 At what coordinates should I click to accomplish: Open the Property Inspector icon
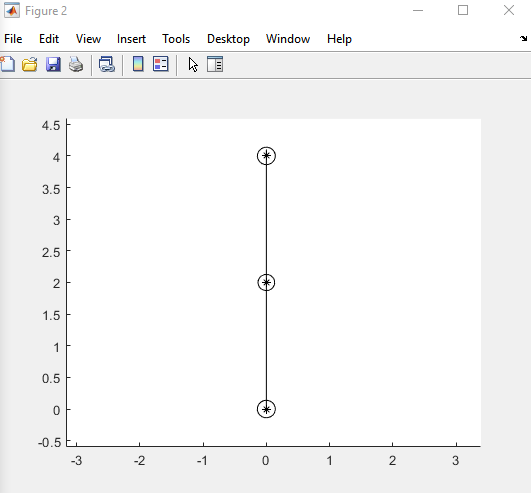(215, 64)
